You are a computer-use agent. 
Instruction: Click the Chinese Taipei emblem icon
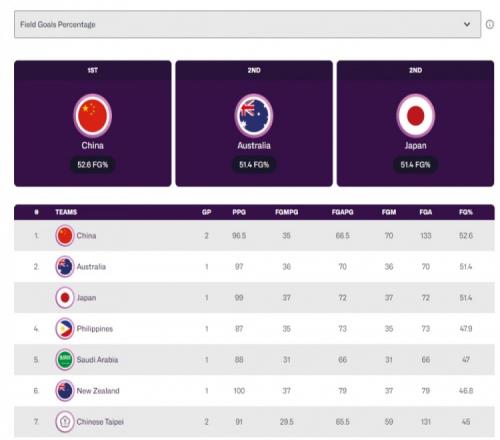65,422
